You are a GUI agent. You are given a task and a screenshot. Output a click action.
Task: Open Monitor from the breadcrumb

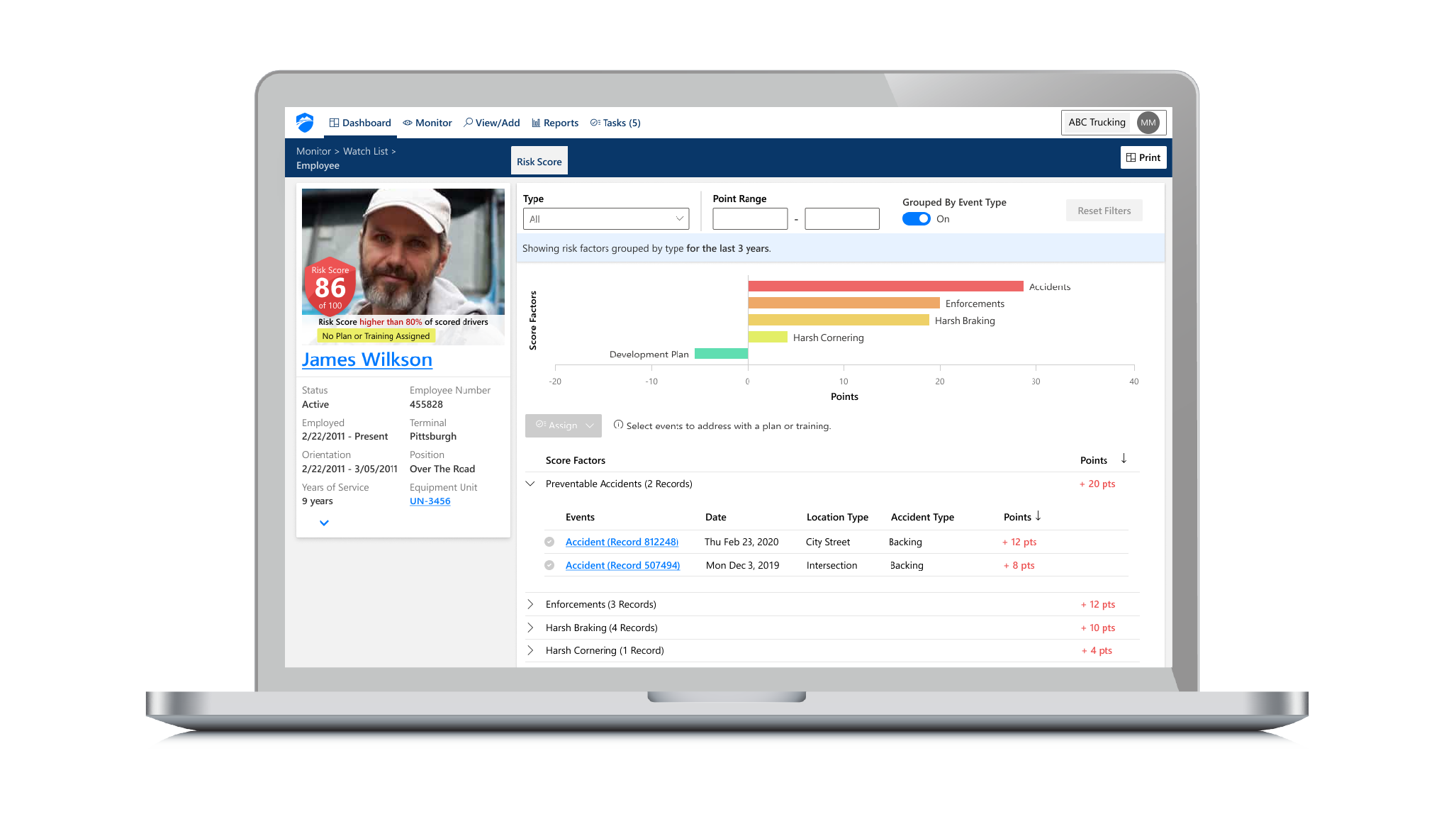pos(313,150)
